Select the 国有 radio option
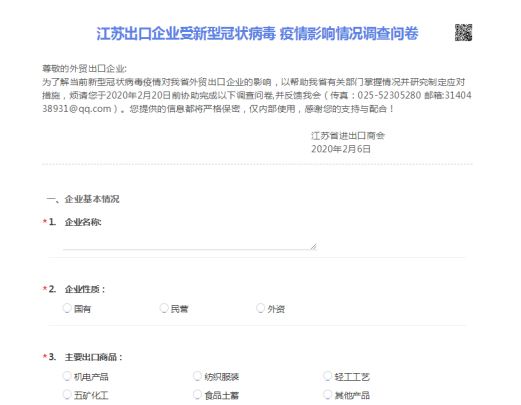This screenshot has width=521, height=405. pyautogui.click(x=67, y=308)
